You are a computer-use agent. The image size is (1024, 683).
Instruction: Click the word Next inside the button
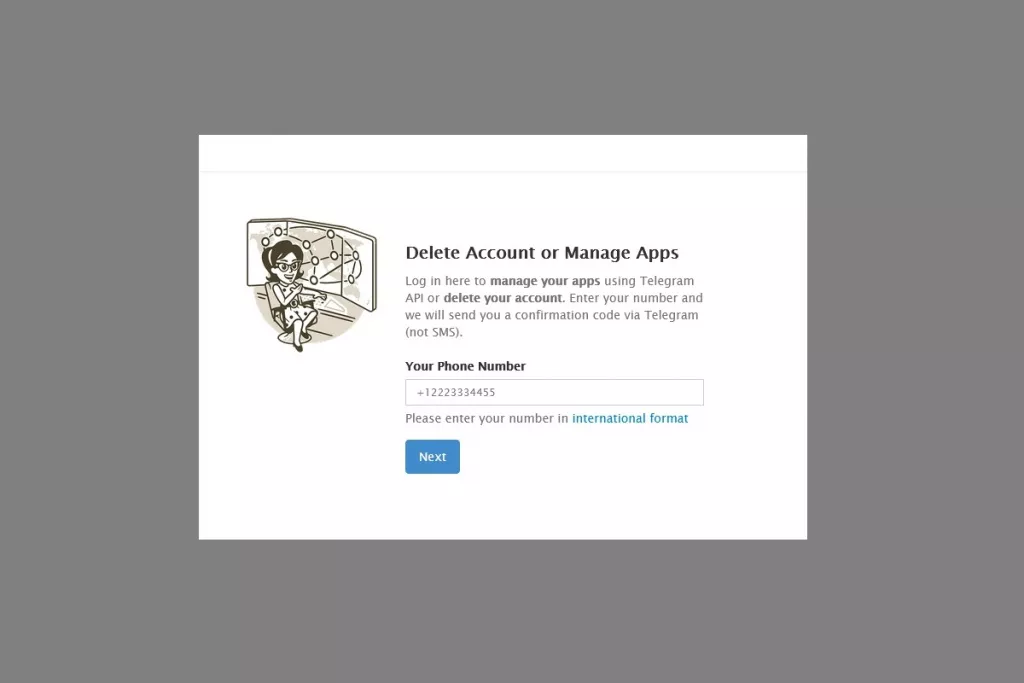click(432, 456)
